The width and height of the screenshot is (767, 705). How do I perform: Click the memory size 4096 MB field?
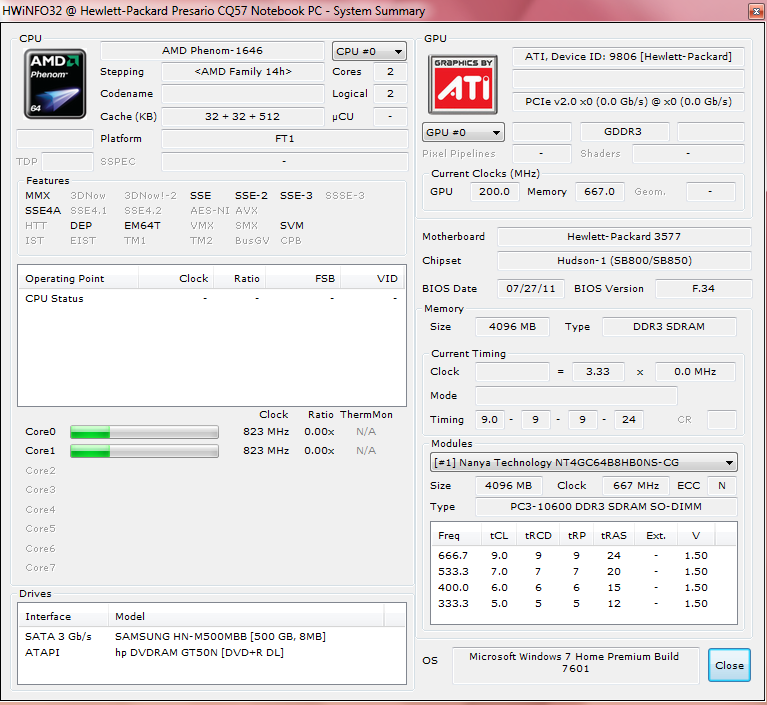512,327
